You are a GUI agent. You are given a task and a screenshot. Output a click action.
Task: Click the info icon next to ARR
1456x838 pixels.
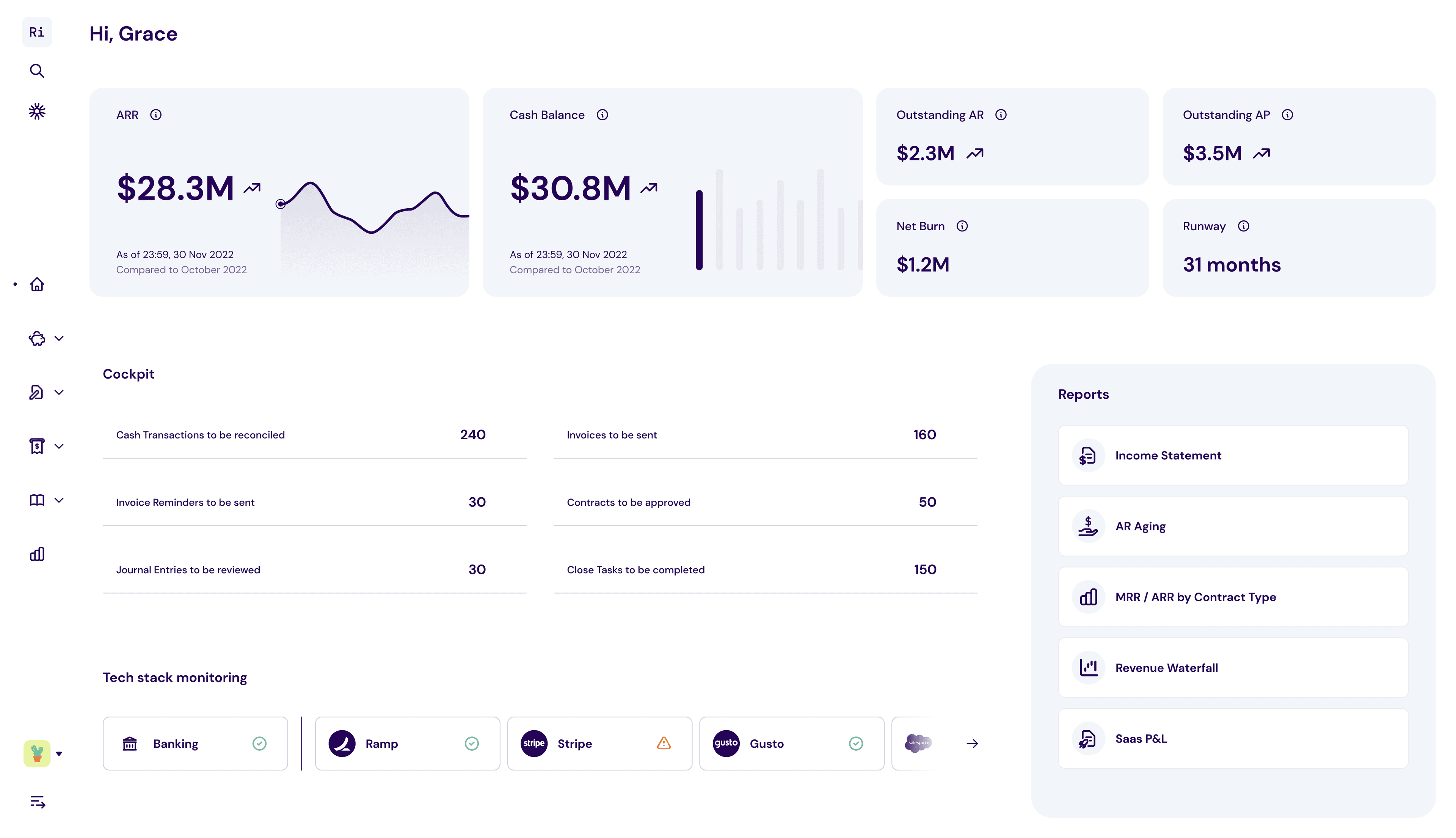pyautogui.click(x=156, y=115)
